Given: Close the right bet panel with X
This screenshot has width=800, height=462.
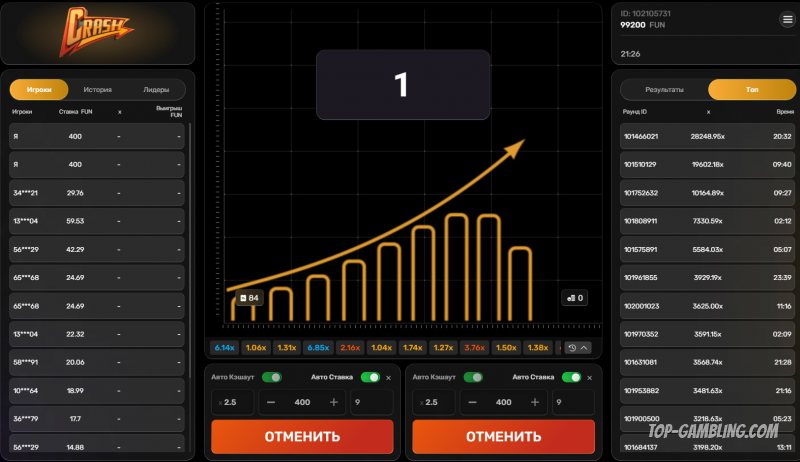Looking at the screenshot, I should click(x=590, y=377).
